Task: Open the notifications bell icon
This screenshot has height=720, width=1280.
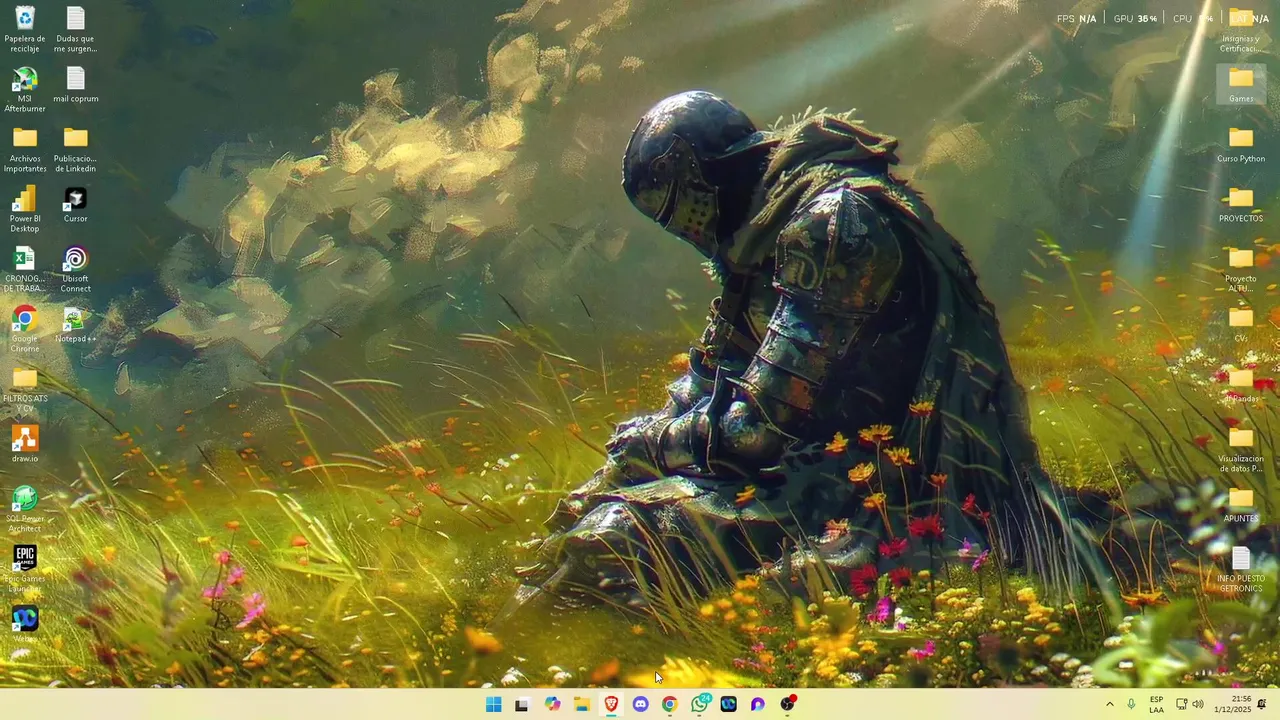Action: coord(1262,704)
